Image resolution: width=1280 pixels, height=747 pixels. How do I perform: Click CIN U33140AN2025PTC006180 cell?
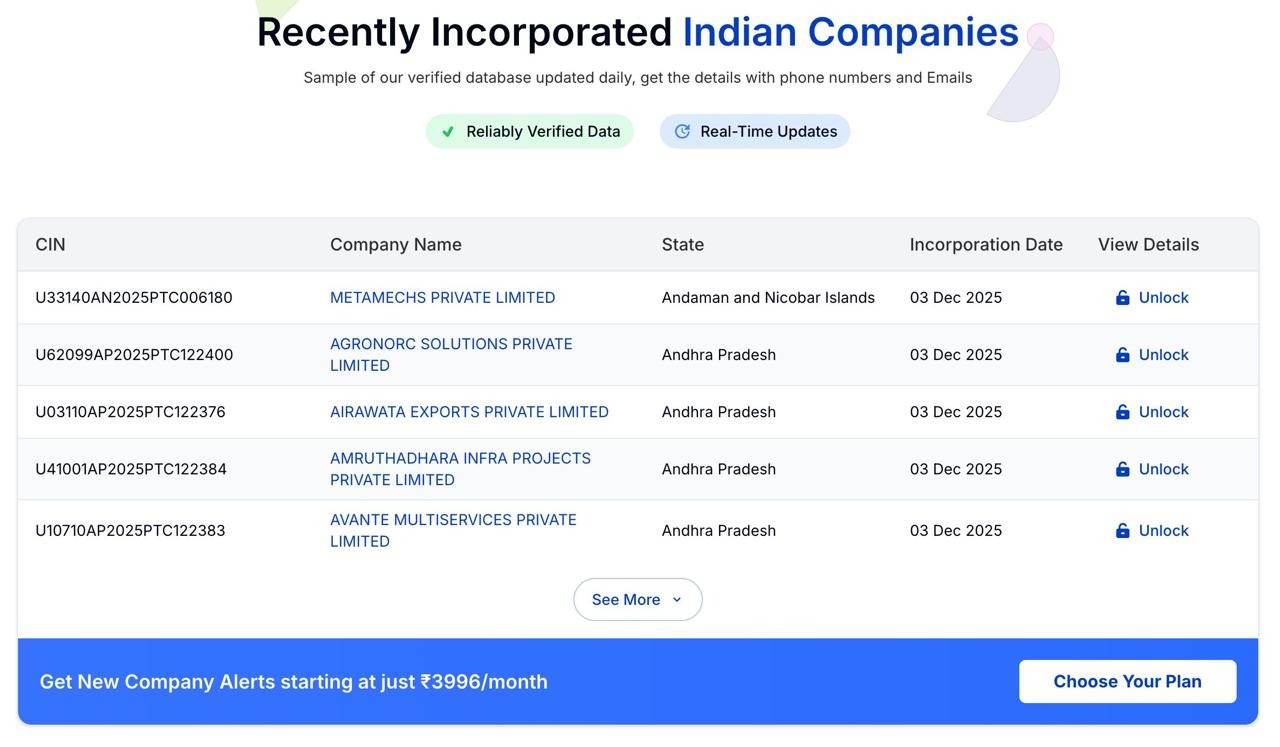pyautogui.click(x=134, y=298)
